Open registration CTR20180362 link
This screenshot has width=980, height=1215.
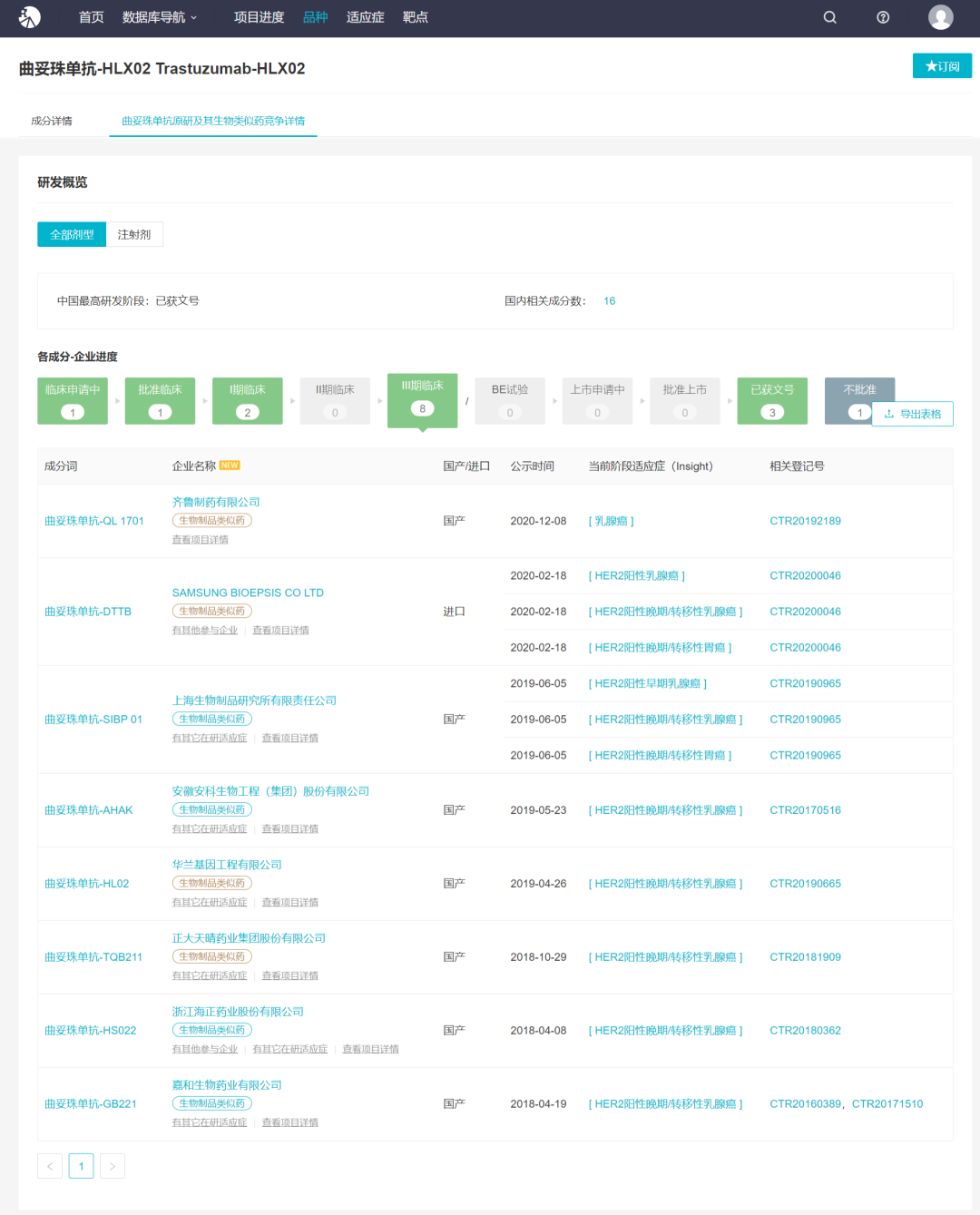805,1031
